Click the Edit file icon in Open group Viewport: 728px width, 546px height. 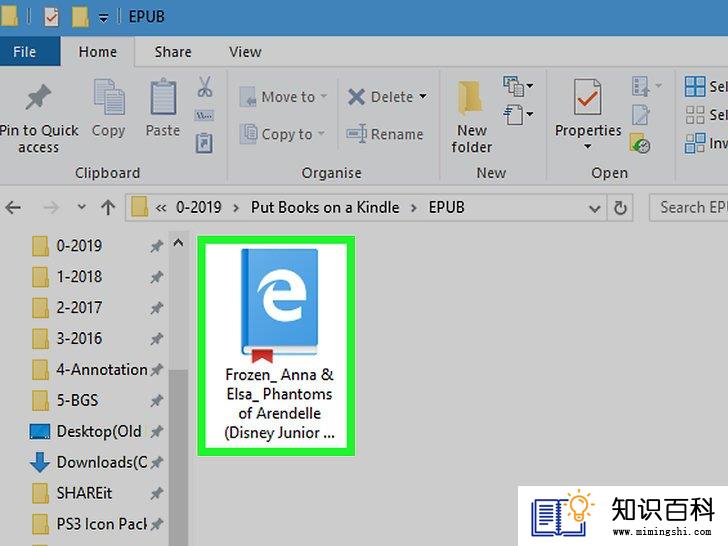(640, 115)
